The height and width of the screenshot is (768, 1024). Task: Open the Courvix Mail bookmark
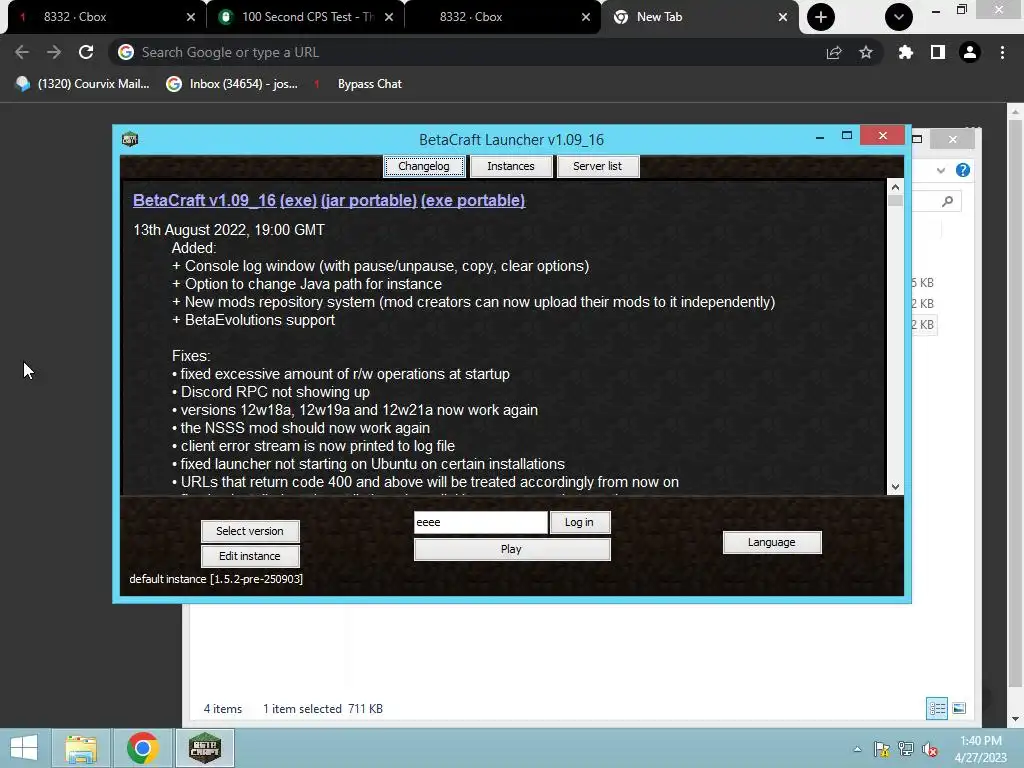click(x=82, y=84)
